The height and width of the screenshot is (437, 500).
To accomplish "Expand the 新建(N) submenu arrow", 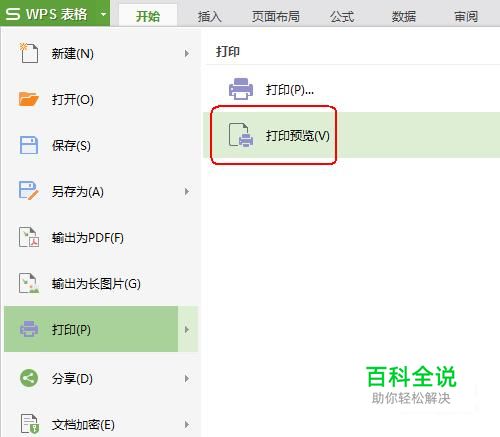I will pos(187,53).
